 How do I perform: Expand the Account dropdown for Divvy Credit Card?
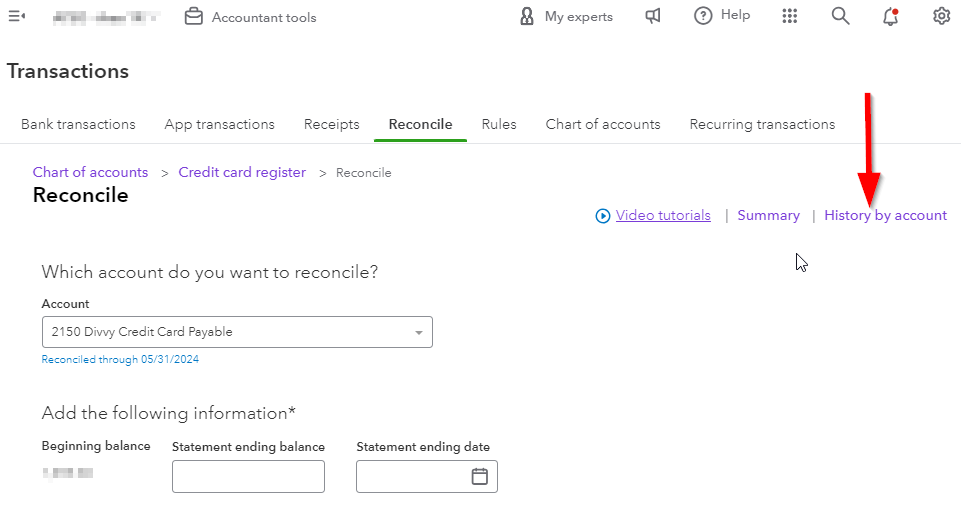[418, 332]
